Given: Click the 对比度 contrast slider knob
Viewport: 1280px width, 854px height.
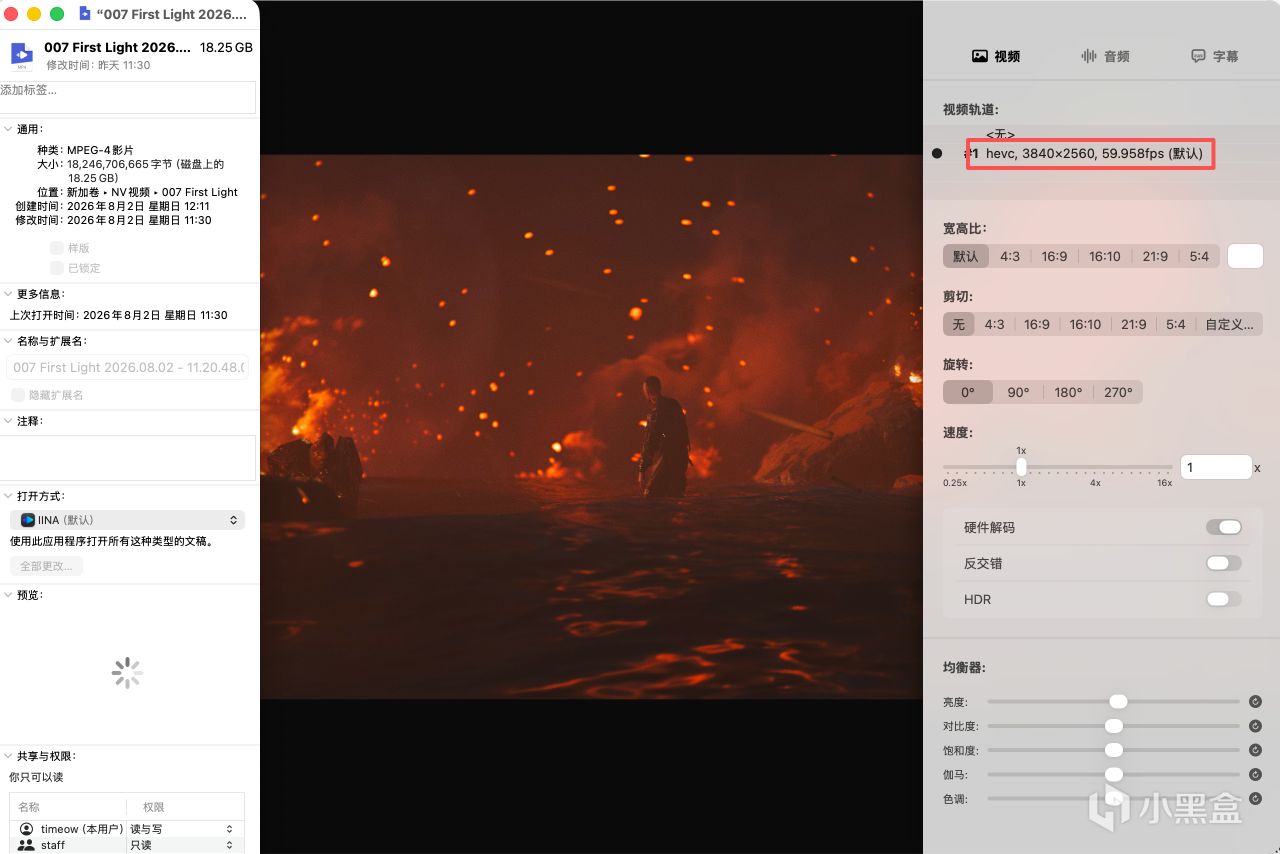Looking at the screenshot, I should (1114, 726).
